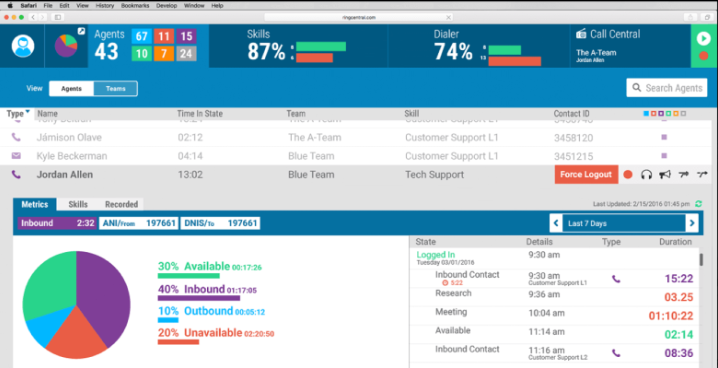Click the envelope icon in Kyle Beckerman row
Image resolution: width=718 pixels, height=368 pixels.
pyautogui.click(x=16, y=156)
